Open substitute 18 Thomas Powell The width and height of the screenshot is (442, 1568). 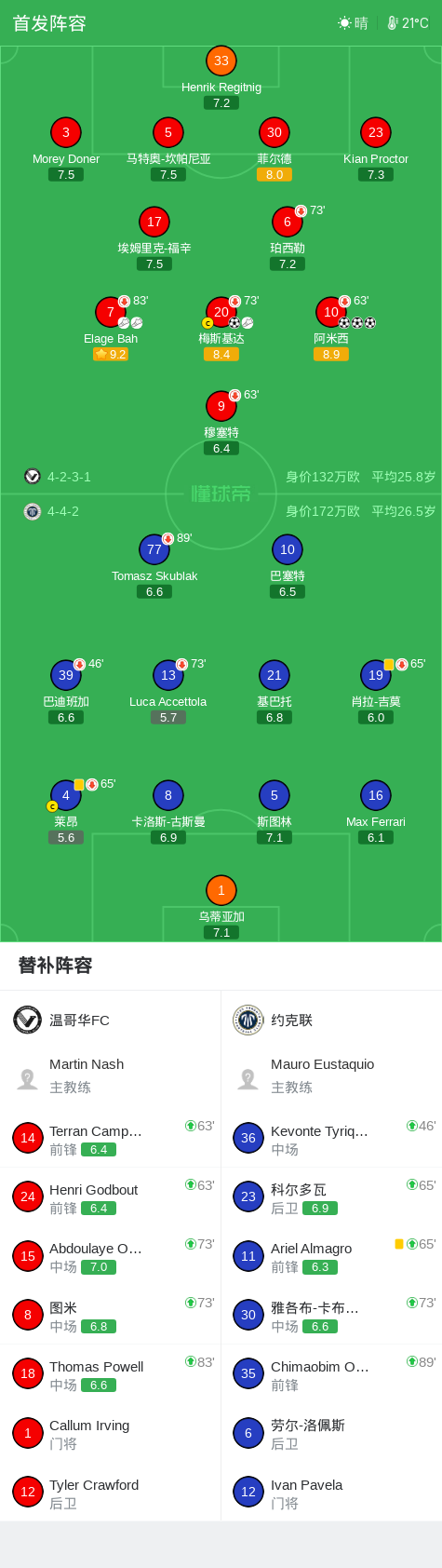(x=111, y=1373)
